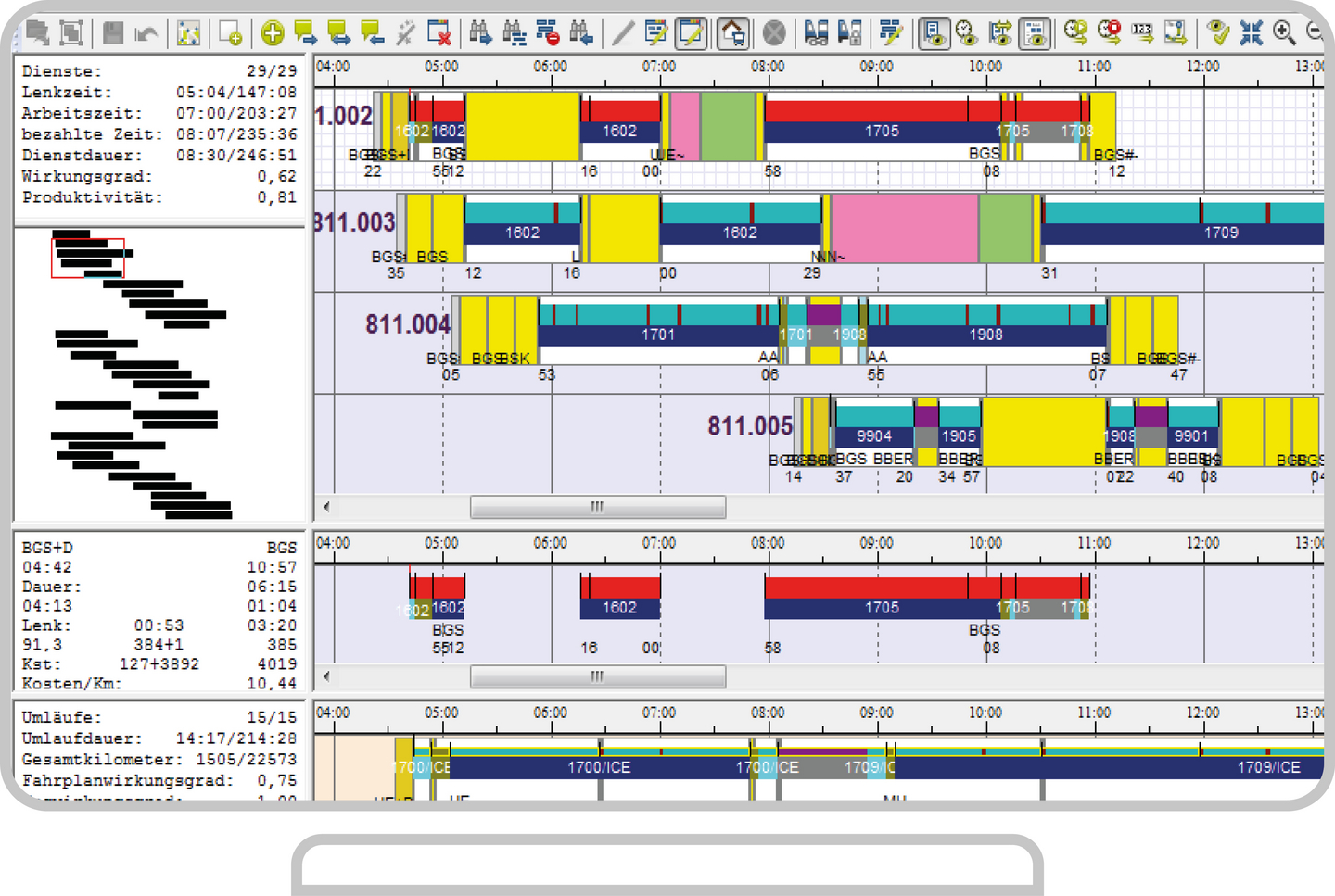The width and height of the screenshot is (1335, 896).
Task: Click left arrow of the upper horizontal scrollbar
Action: [x=326, y=507]
